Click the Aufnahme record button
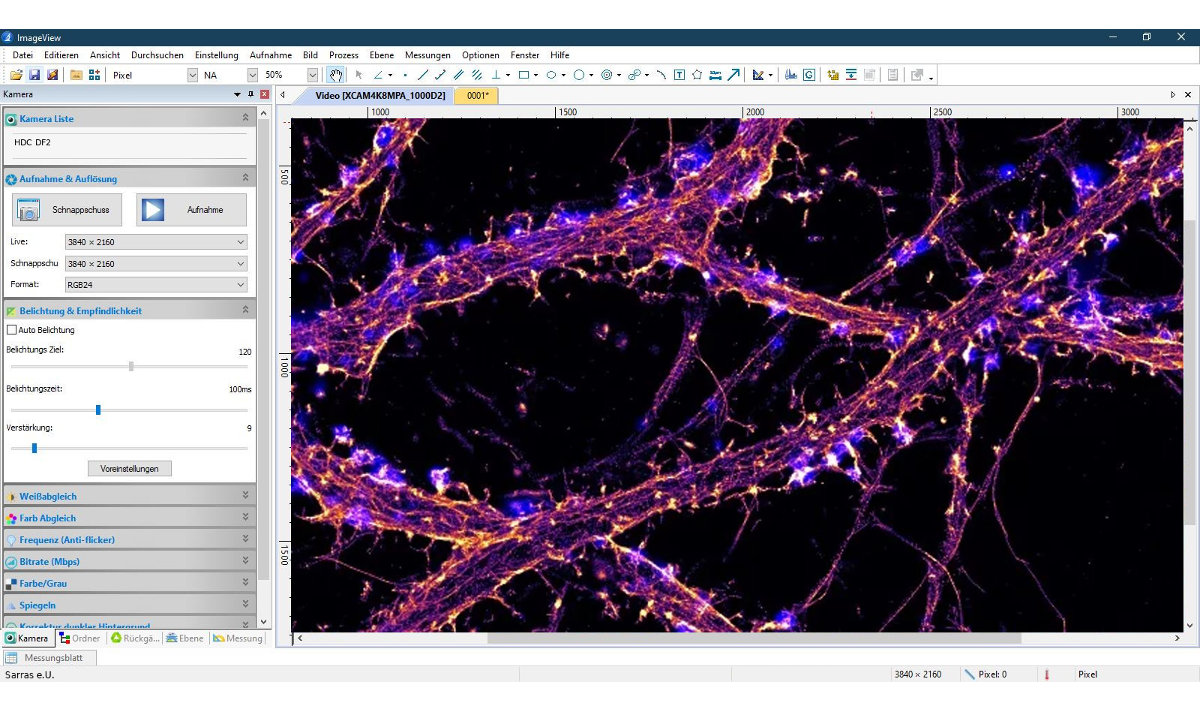This screenshot has width=1200, height=713. tap(192, 210)
